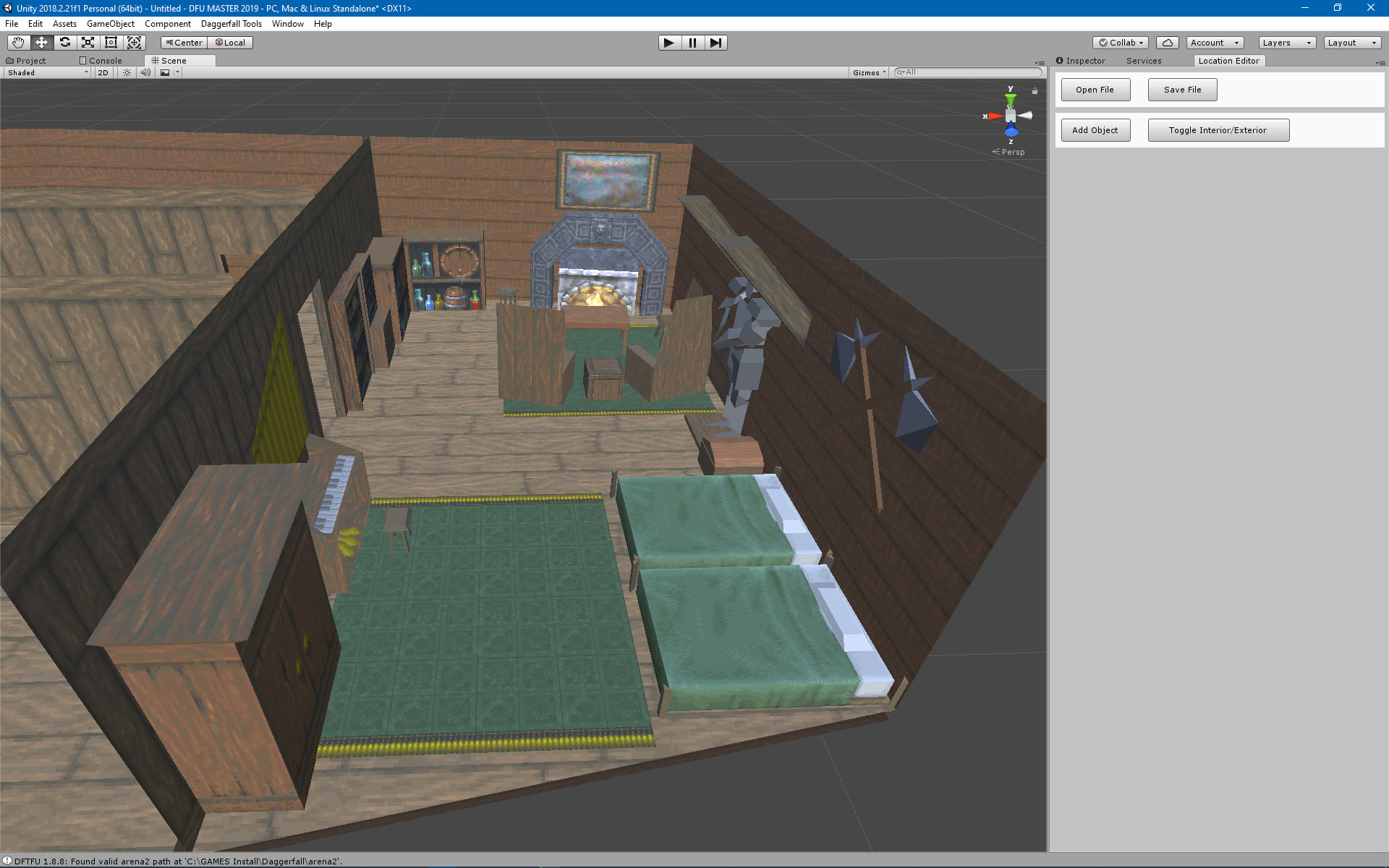
Task: Select the Rotate tool
Action: pos(64,43)
